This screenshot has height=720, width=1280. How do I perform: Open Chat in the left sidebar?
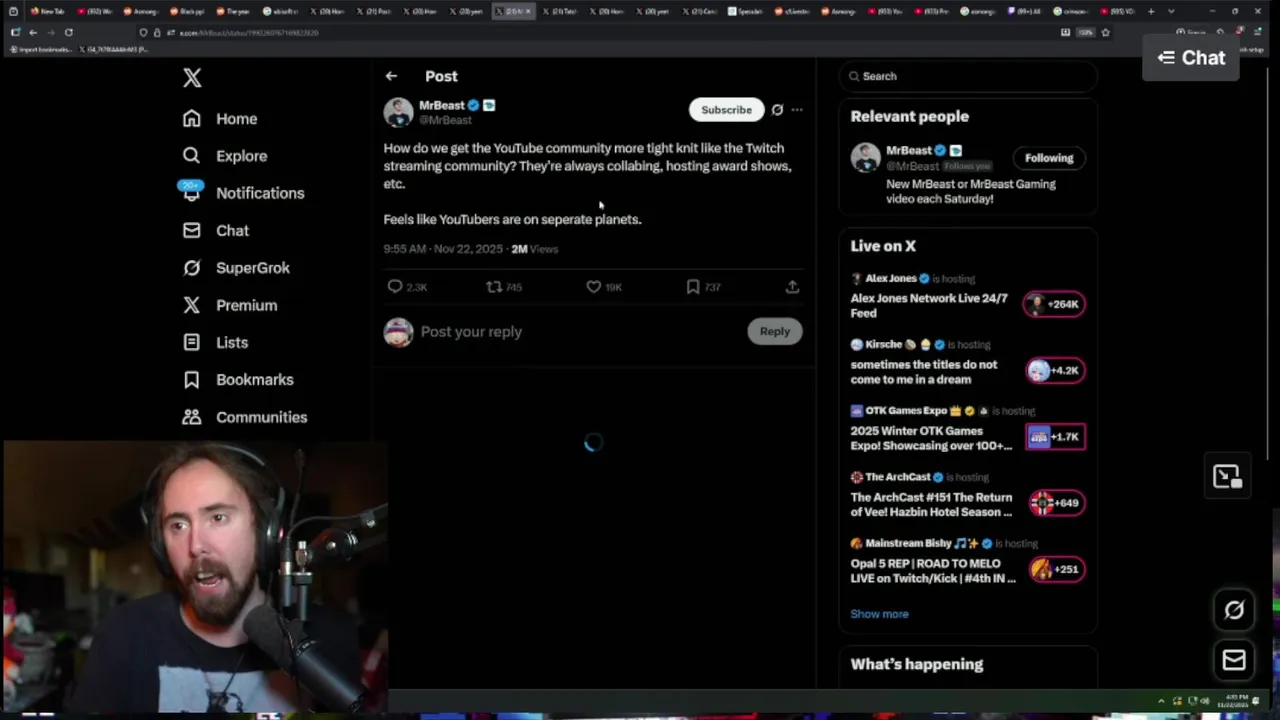coord(216,230)
